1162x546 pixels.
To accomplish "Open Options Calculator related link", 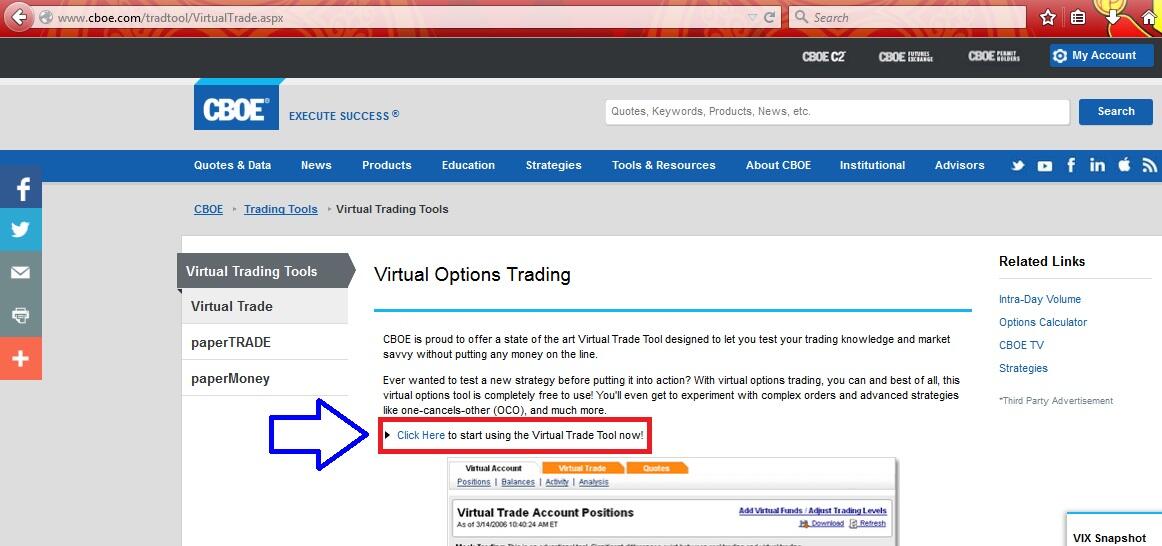I will pos(1043,322).
